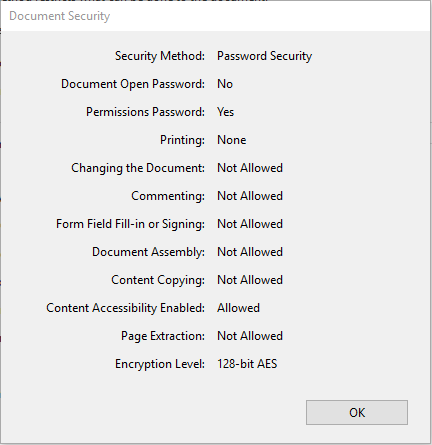
Task: Select the None value beside Printing
Action: (232, 140)
